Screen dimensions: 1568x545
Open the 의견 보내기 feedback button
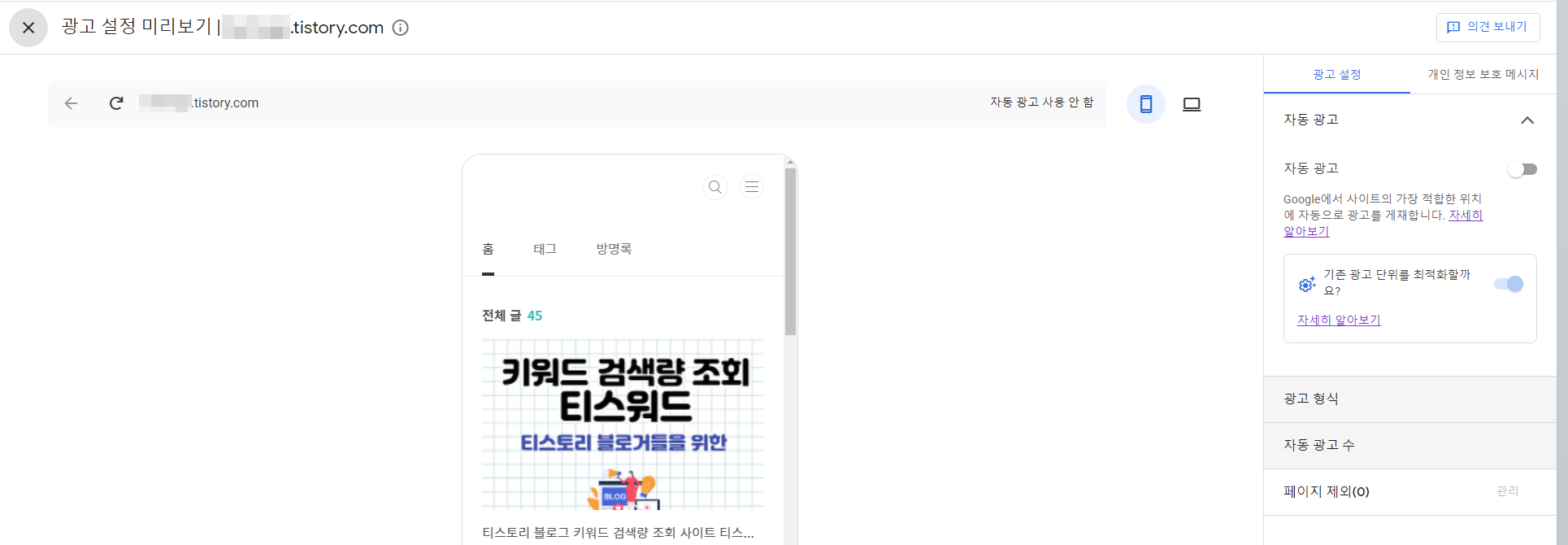click(x=1488, y=27)
